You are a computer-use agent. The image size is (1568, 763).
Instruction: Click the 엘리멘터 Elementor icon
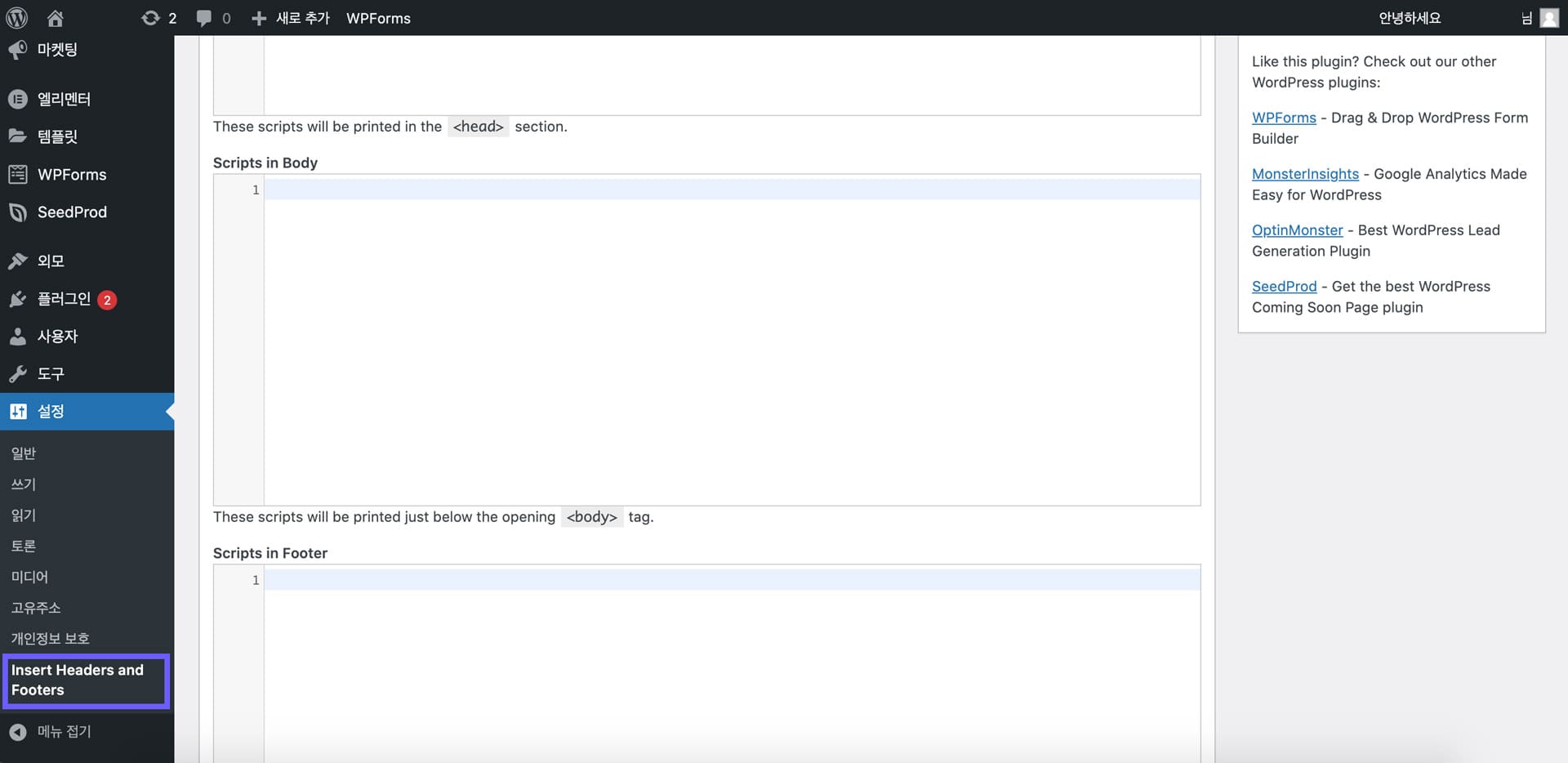point(18,99)
